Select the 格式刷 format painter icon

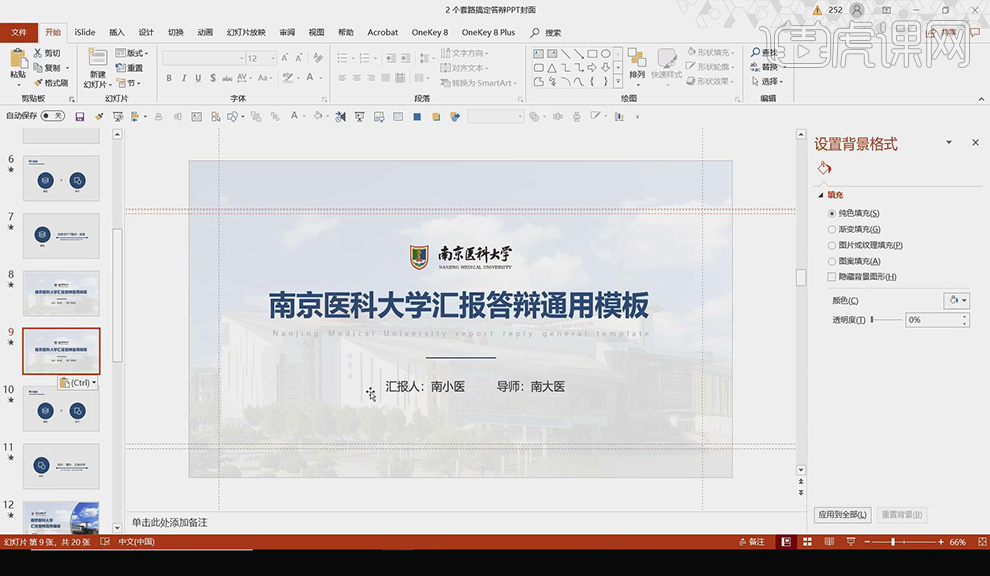pyautogui.click(x=38, y=81)
